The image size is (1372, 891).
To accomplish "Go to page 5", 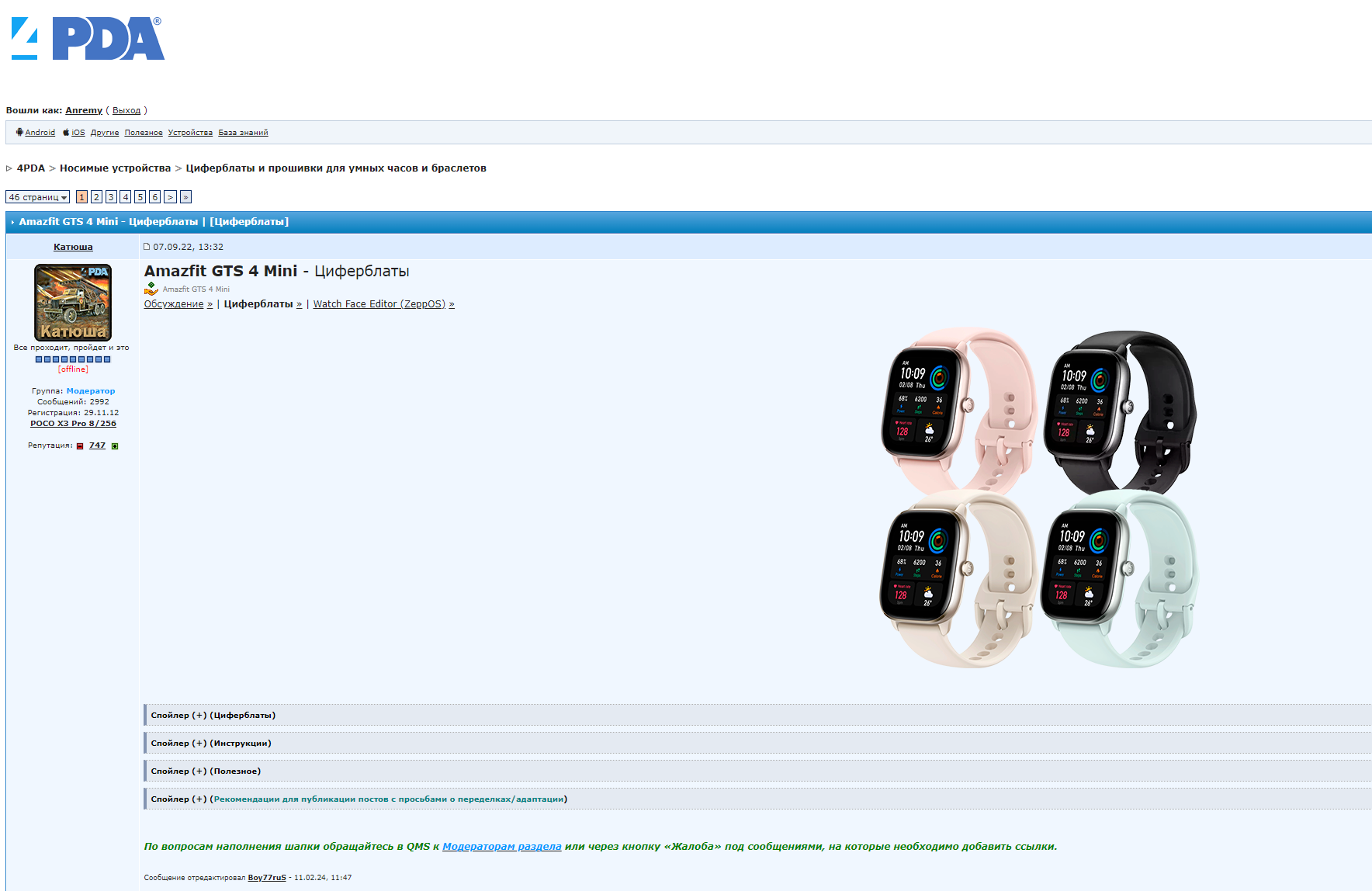I will tap(140, 197).
